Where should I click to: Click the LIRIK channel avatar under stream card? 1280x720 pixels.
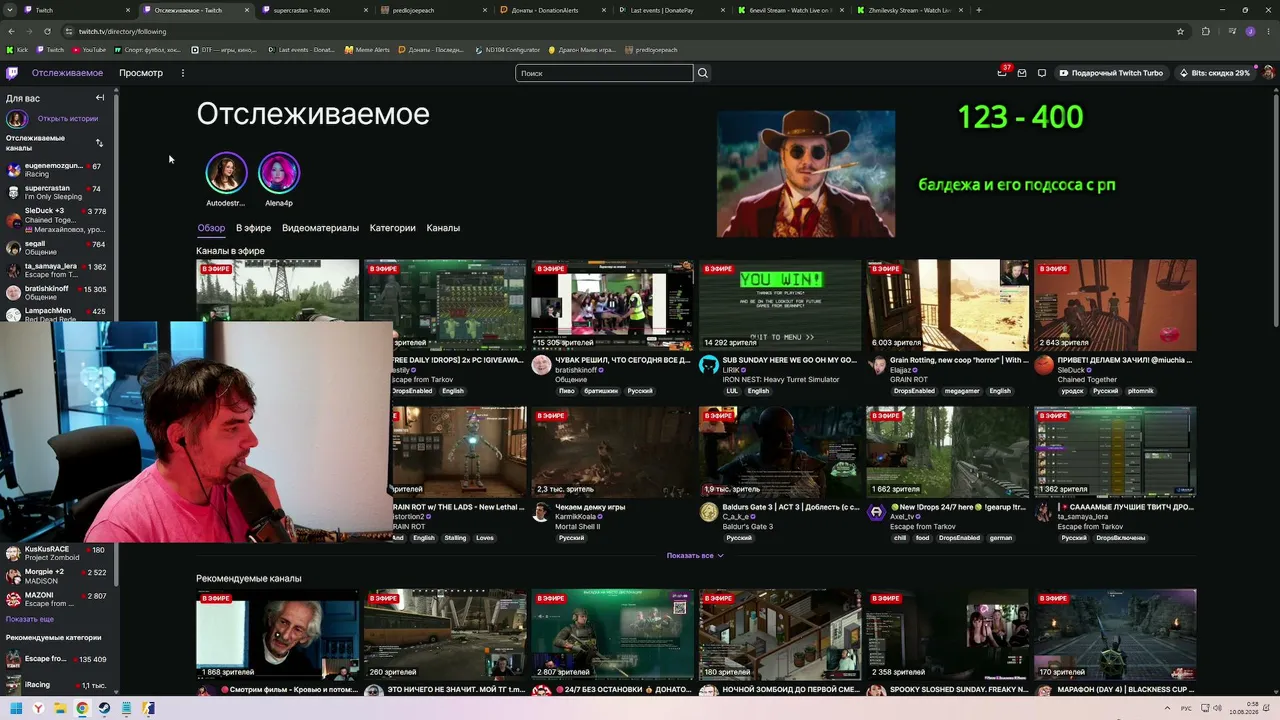coord(709,365)
